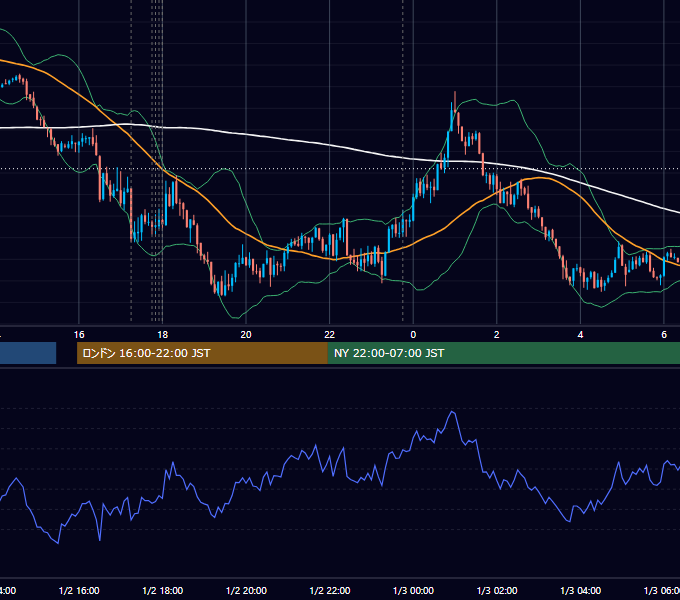The height and width of the screenshot is (600, 680).
Task: Click the hour label 0 on upper axis
Action: pos(413,335)
